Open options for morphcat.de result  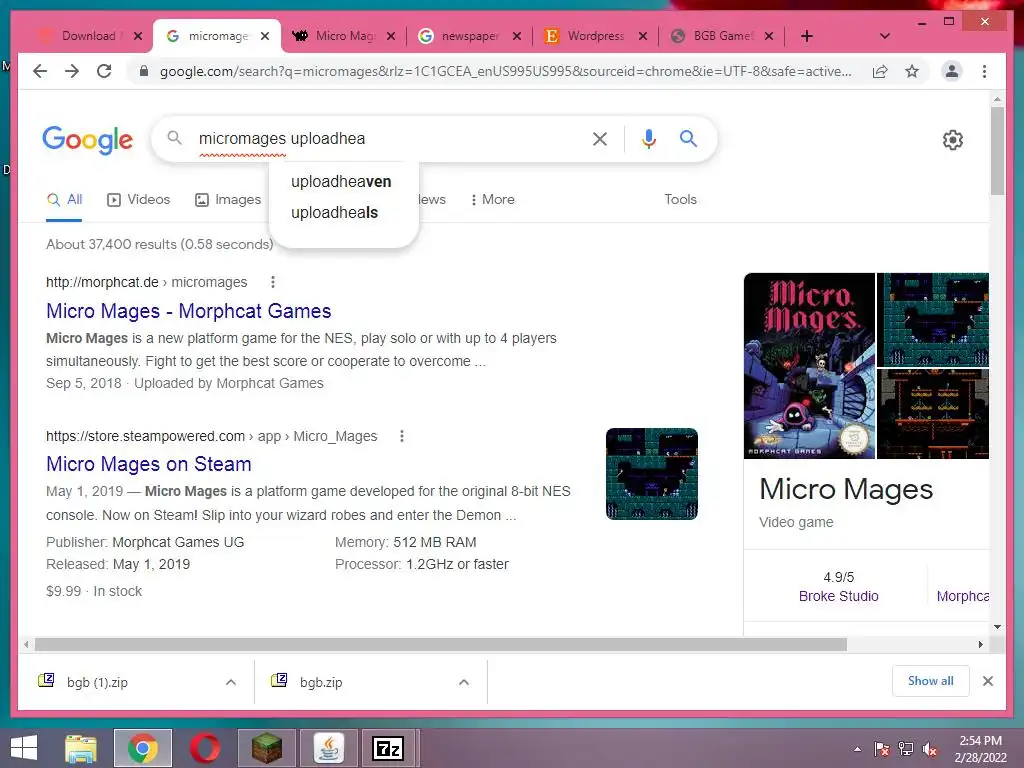click(273, 282)
